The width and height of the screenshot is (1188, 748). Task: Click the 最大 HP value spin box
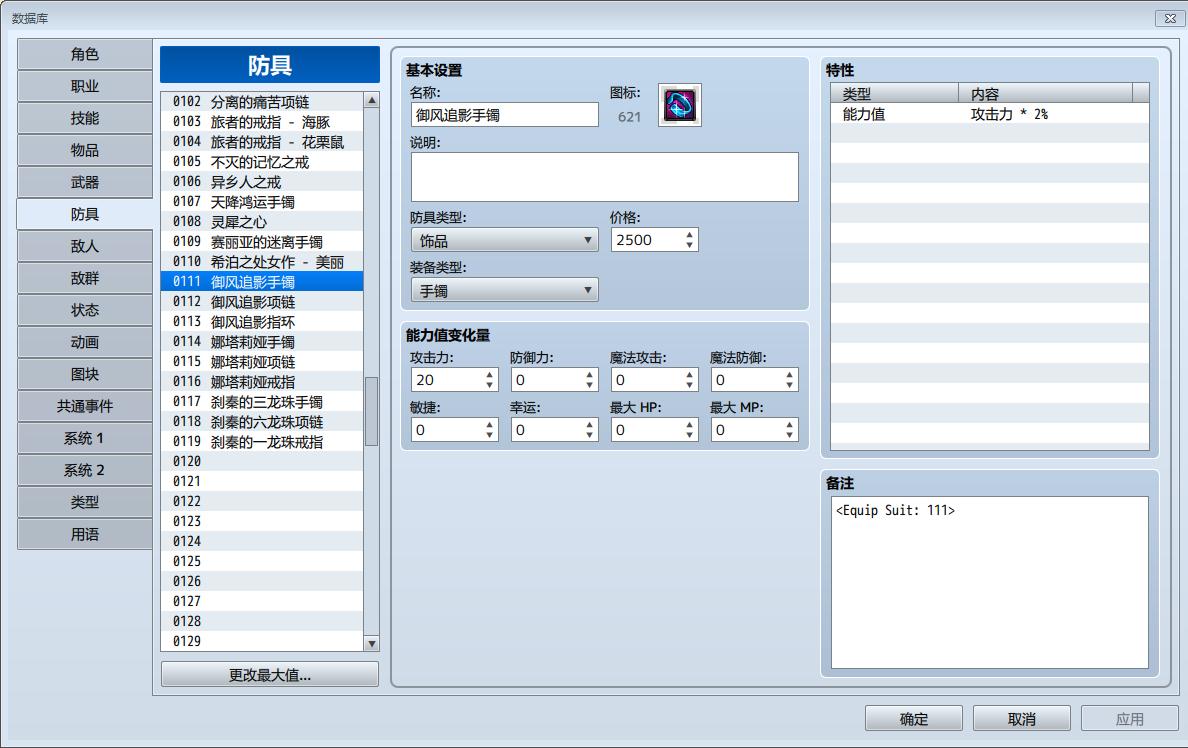pos(654,430)
